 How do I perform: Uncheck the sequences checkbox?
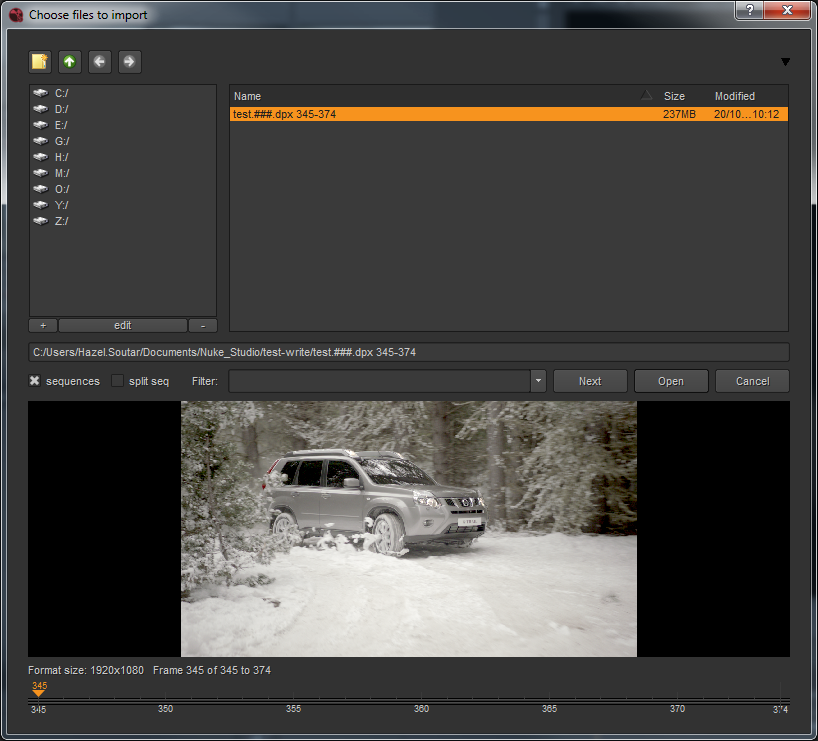35,381
